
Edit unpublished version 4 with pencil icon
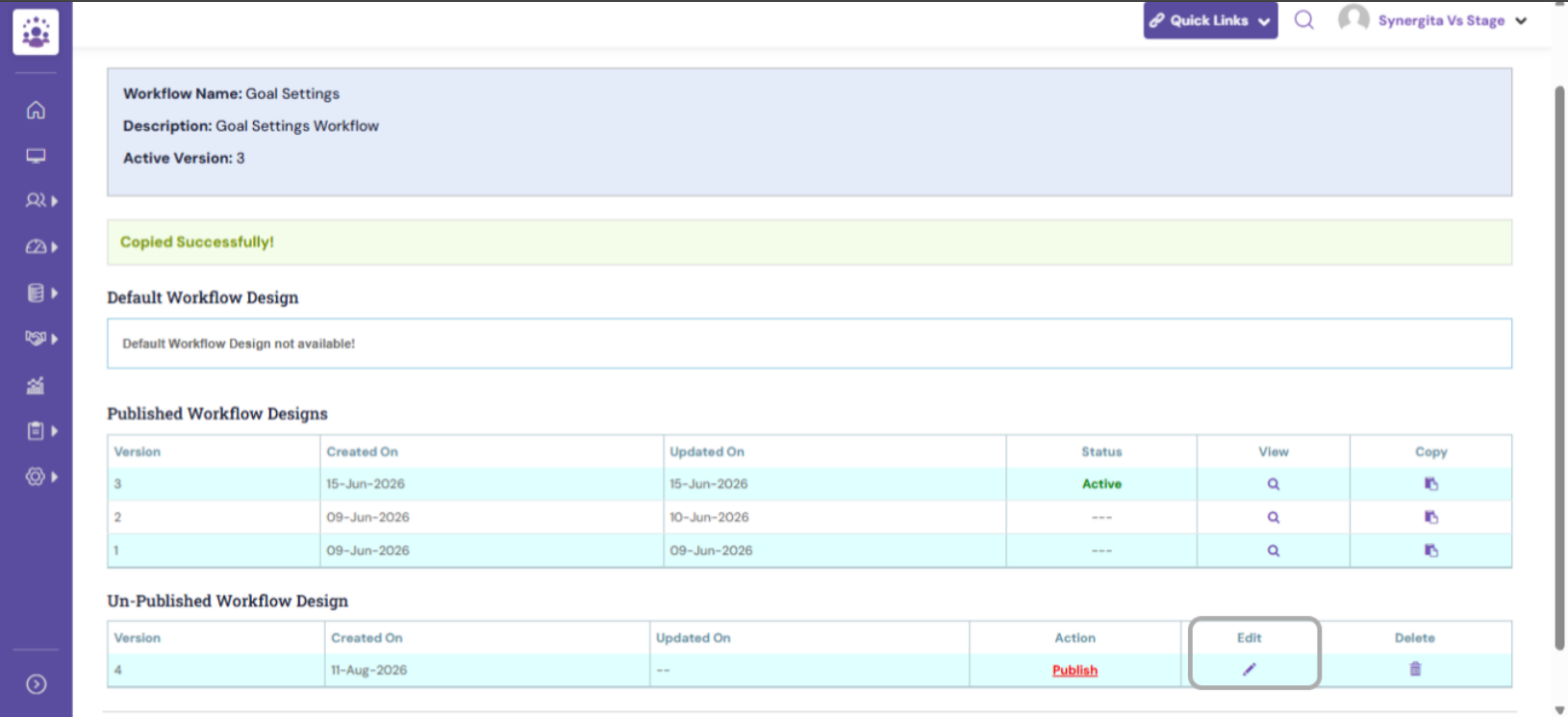pyautogui.click(x=1249, y=669)
